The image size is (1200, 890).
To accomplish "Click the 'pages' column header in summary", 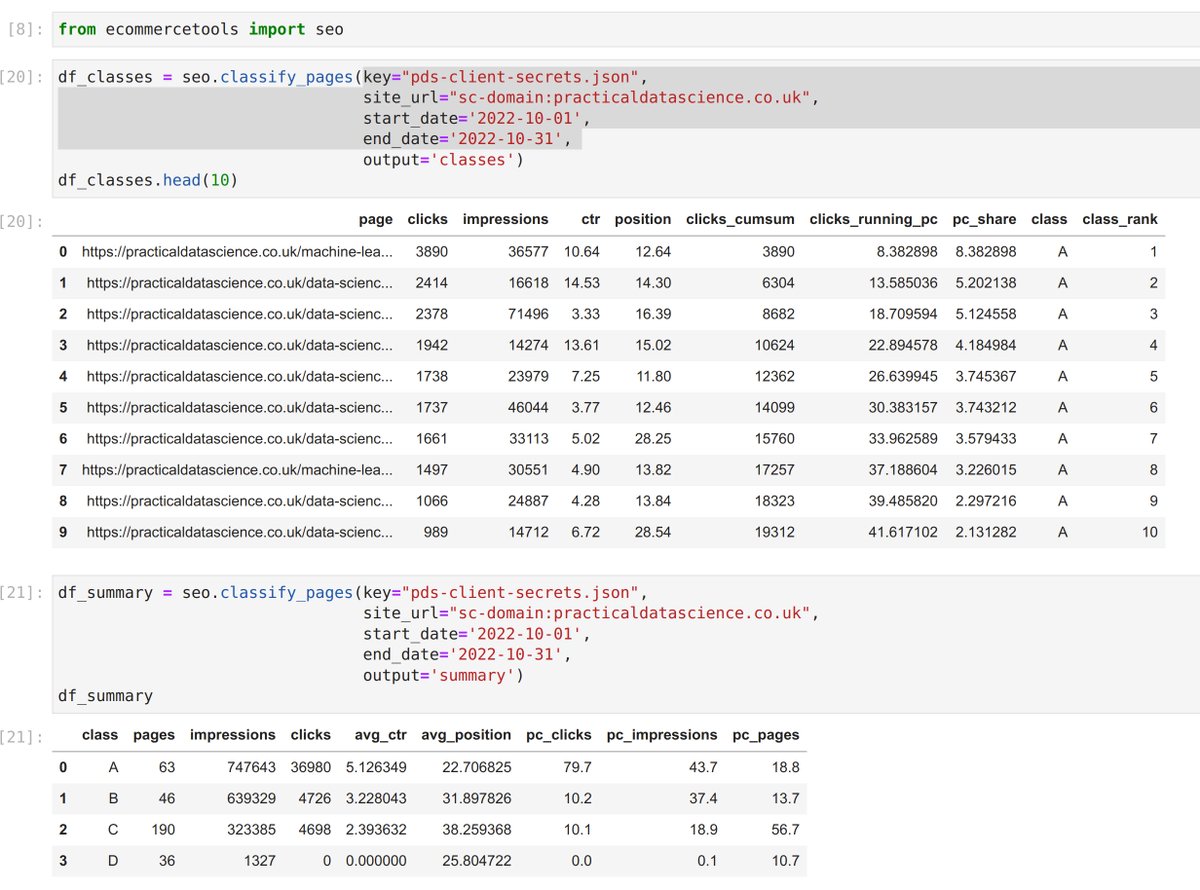I will (x=154, y=734).
